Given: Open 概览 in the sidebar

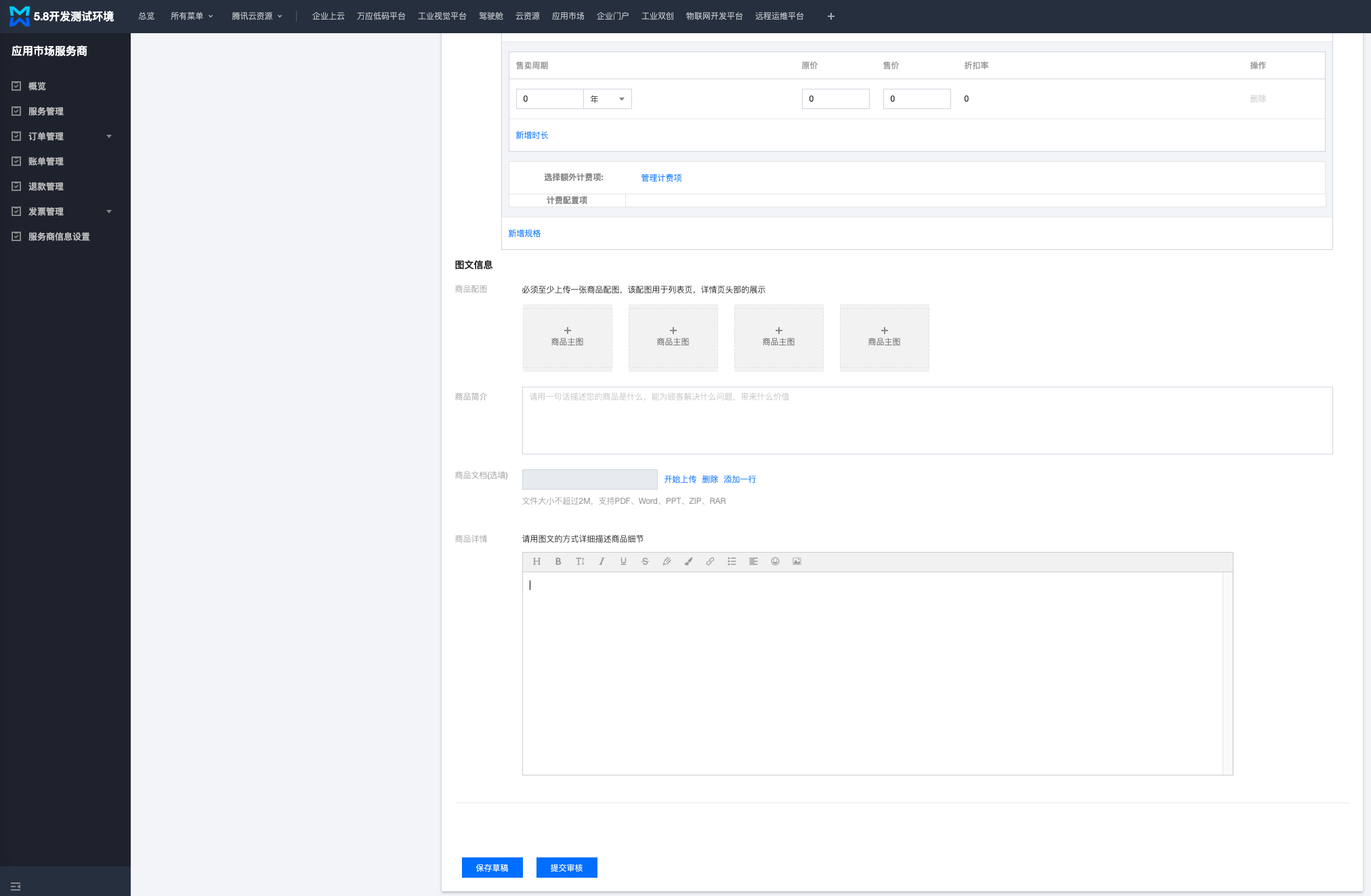Looking at the screenshot, I should tap(37, 86).
